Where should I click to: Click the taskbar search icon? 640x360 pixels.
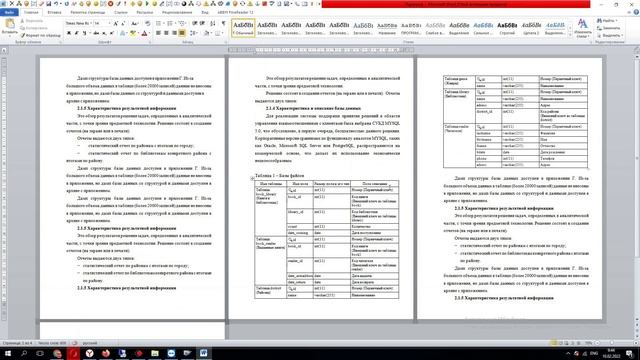24,353
